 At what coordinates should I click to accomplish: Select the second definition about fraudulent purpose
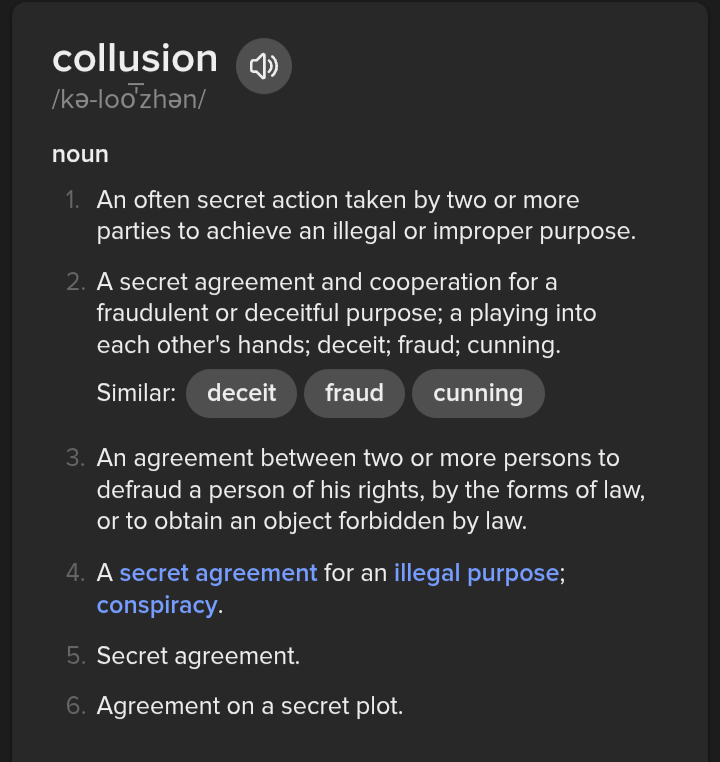tap(346, 313)
